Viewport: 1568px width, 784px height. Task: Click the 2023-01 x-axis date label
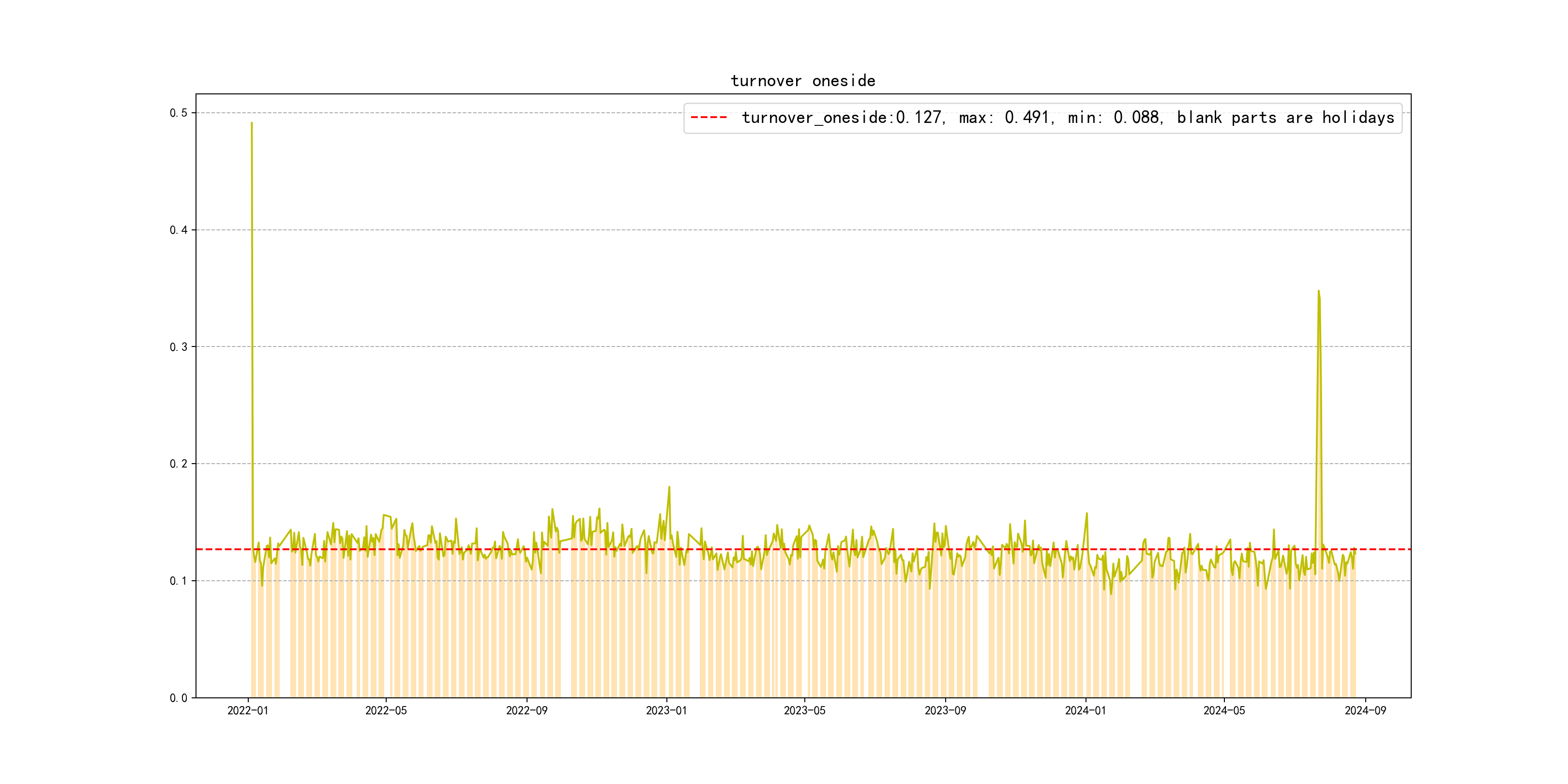pyautogui.click(x=666, y=711)
